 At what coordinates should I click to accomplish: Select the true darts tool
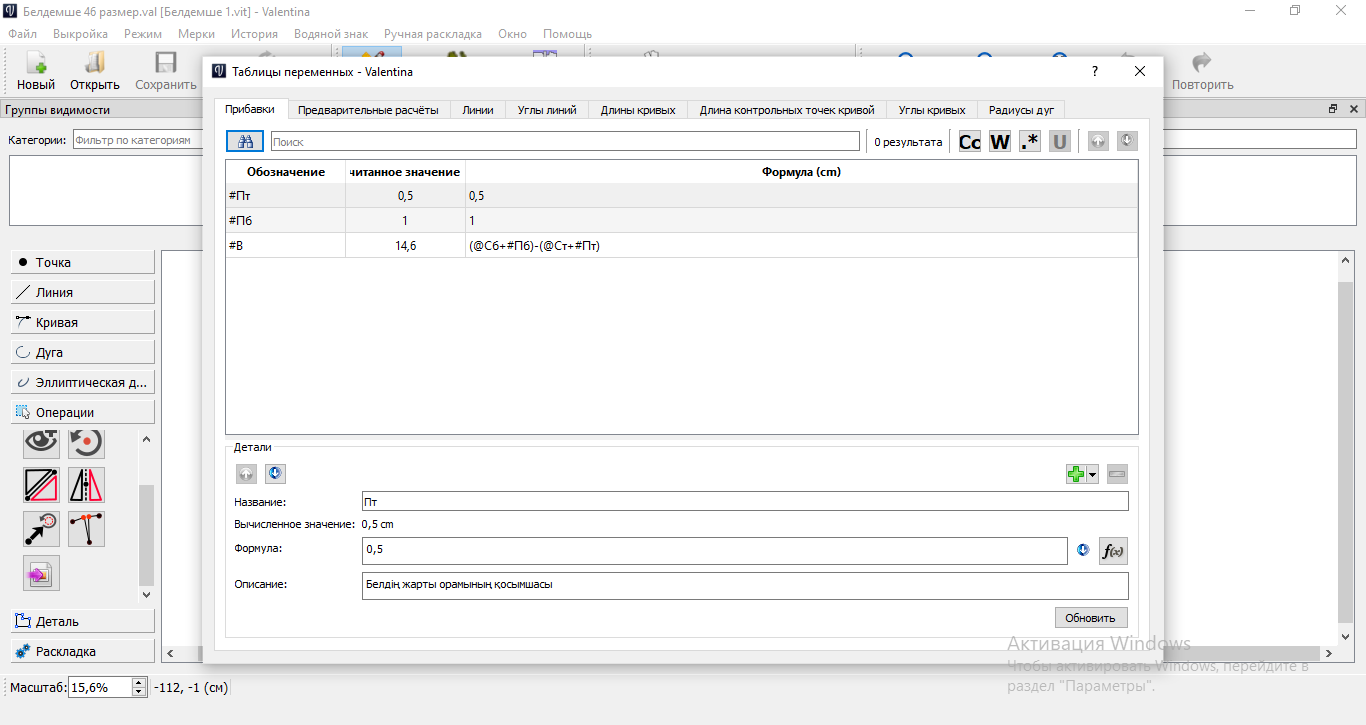87,529
